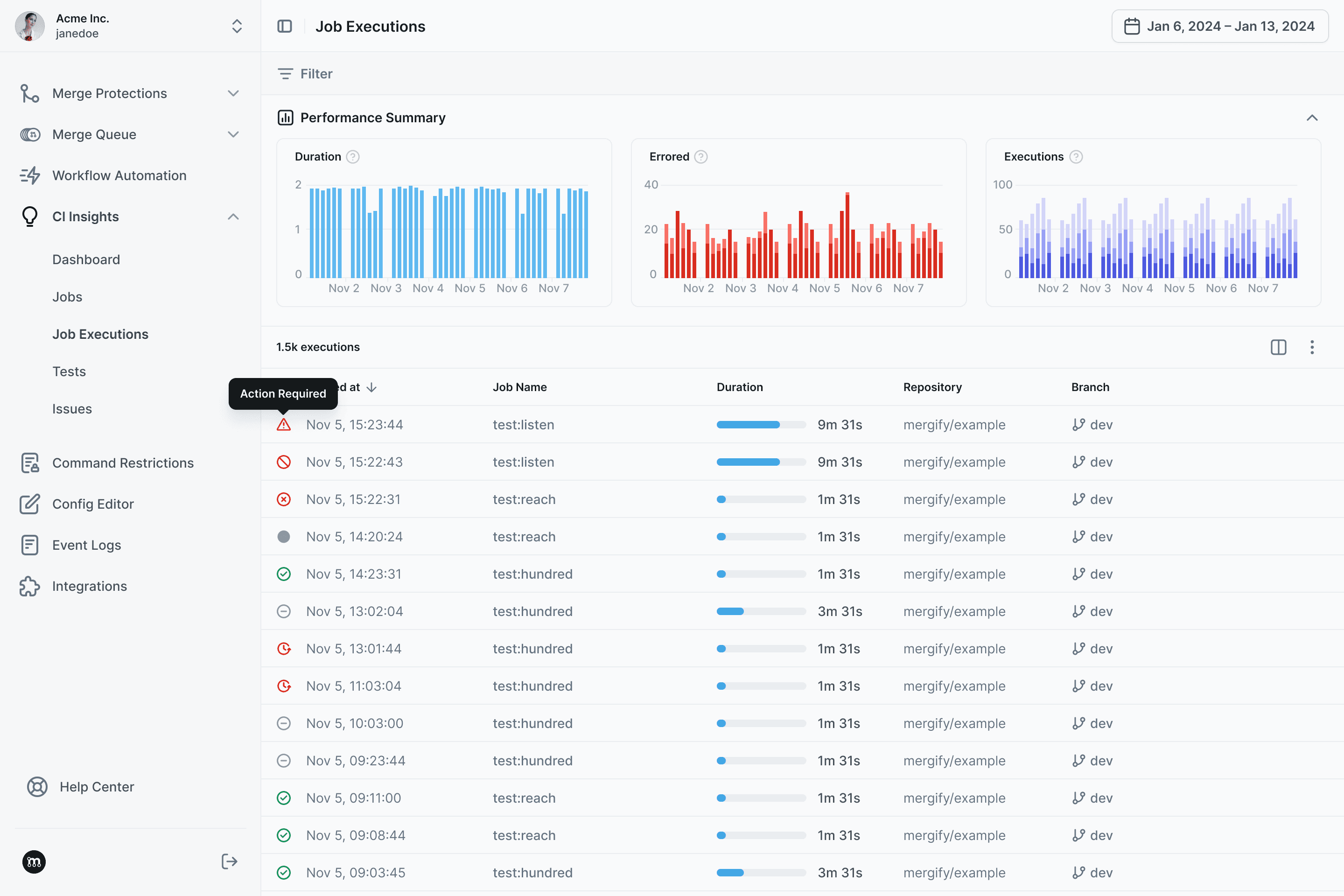Click the Action Required warning icon at 15:23:44
This screenshot has width=1344, height=896.
click(284, 425)
